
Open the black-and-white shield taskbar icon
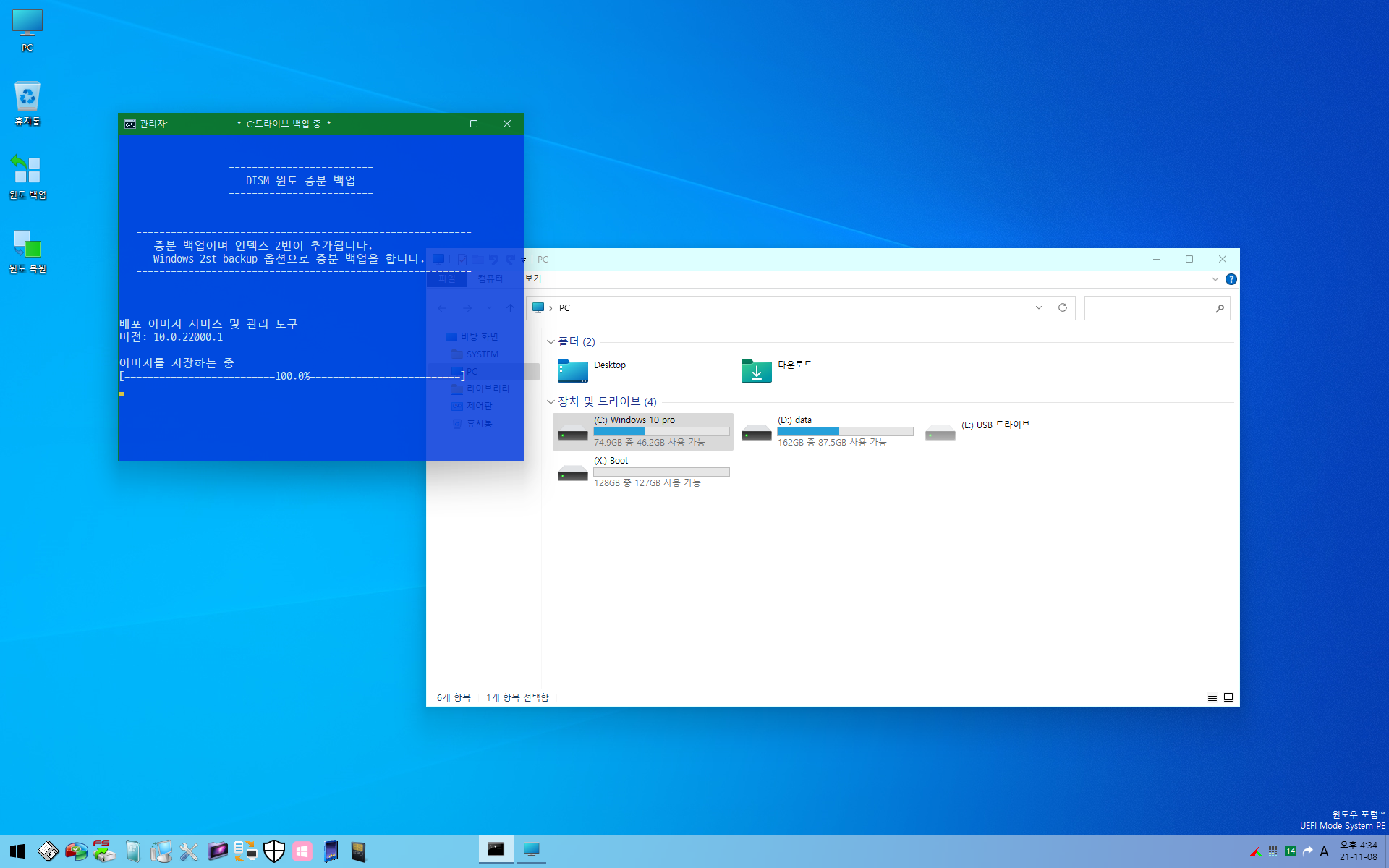tap(274, 851)
